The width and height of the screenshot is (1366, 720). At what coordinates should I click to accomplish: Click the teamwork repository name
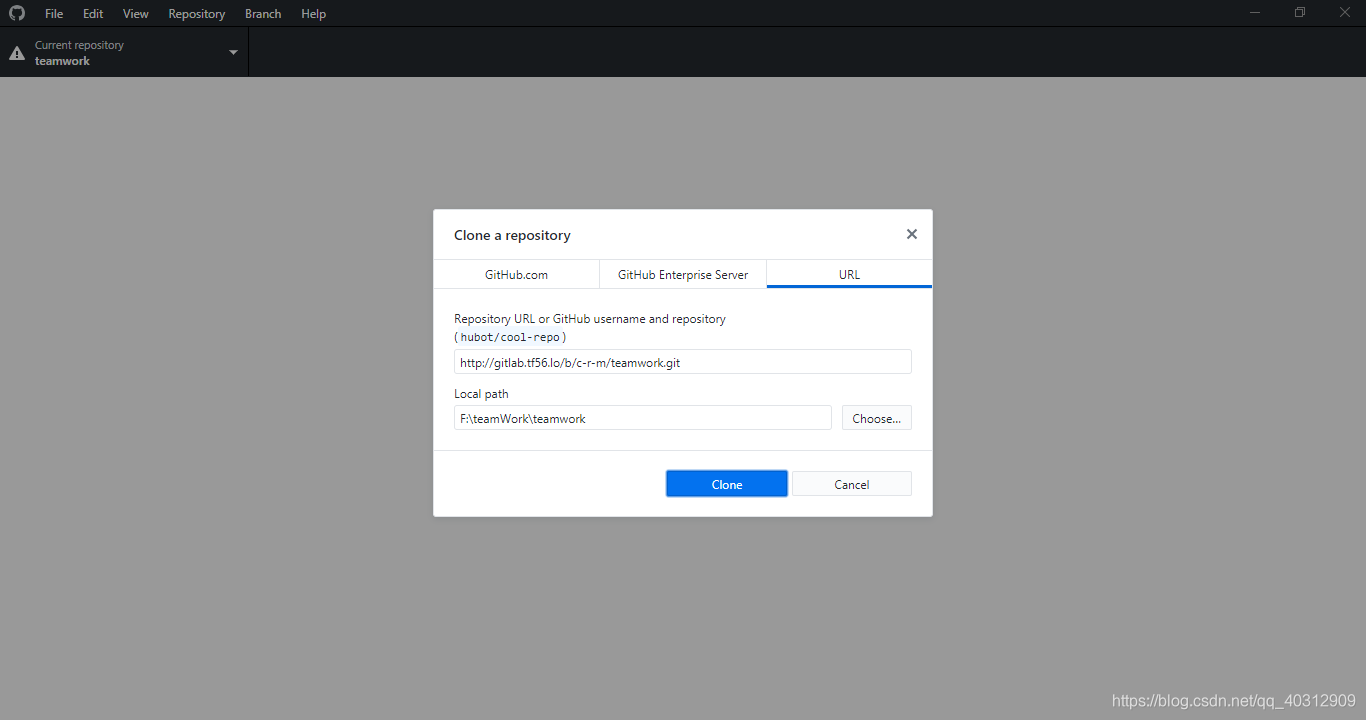(62, 61)
